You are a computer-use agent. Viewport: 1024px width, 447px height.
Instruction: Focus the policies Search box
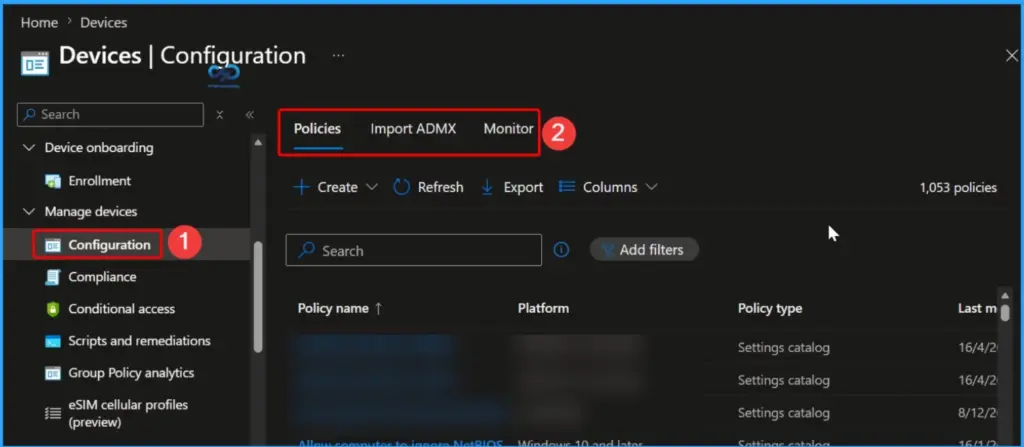(413, 250)
